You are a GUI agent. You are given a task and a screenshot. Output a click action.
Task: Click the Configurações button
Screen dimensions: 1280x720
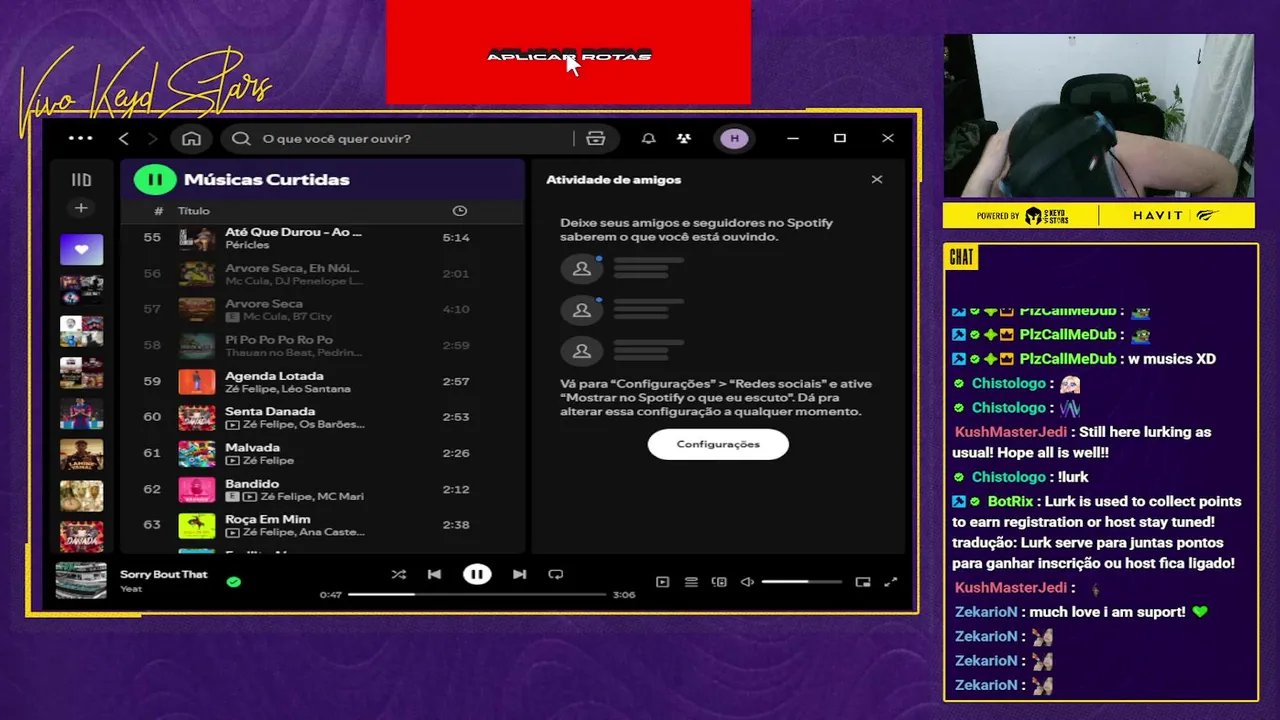click(x=718, y=444)
